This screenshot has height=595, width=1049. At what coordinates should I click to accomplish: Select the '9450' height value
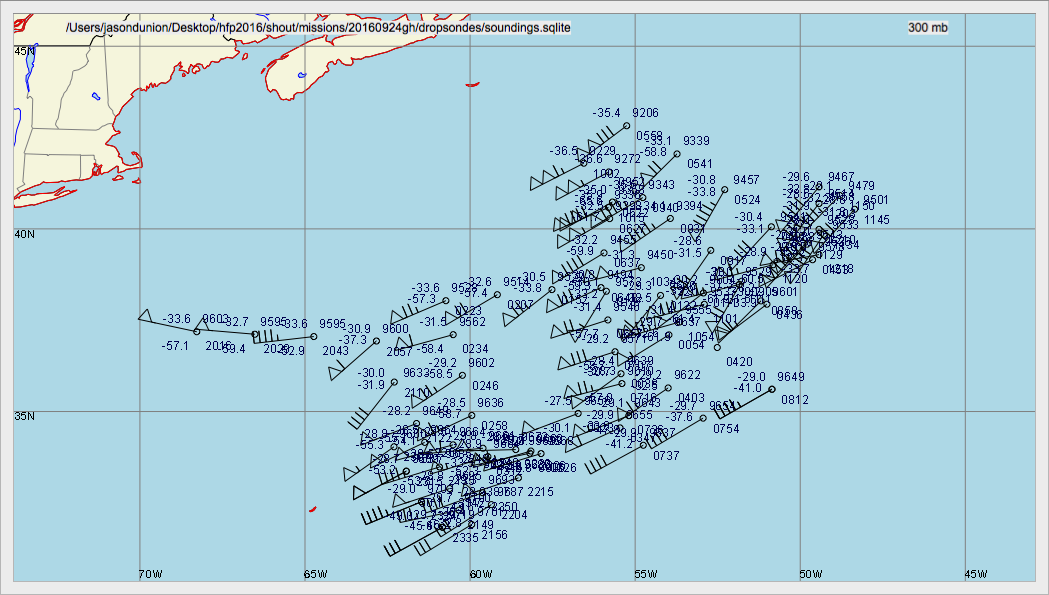[660, 256]
